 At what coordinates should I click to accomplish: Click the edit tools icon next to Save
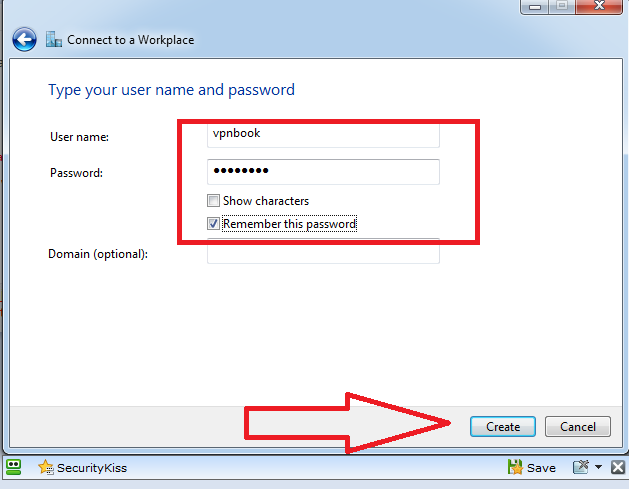(581, 467)
